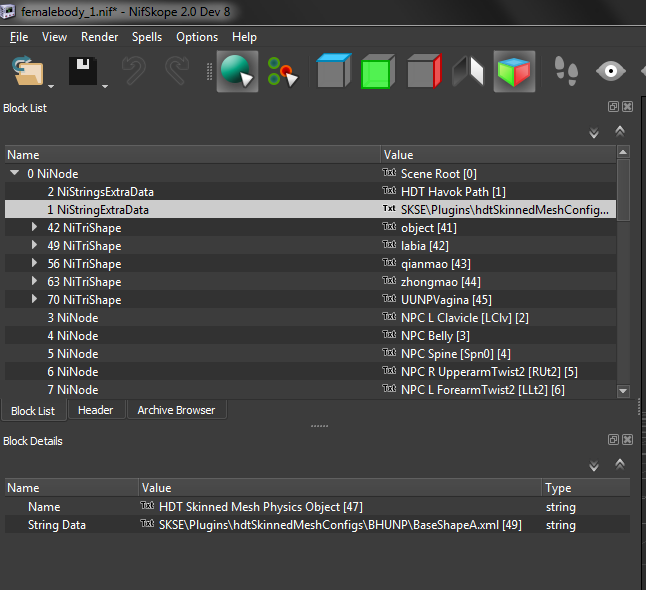
Task: Select the 2 NiStringsExtraData row
Action: (x=310, y=192)
